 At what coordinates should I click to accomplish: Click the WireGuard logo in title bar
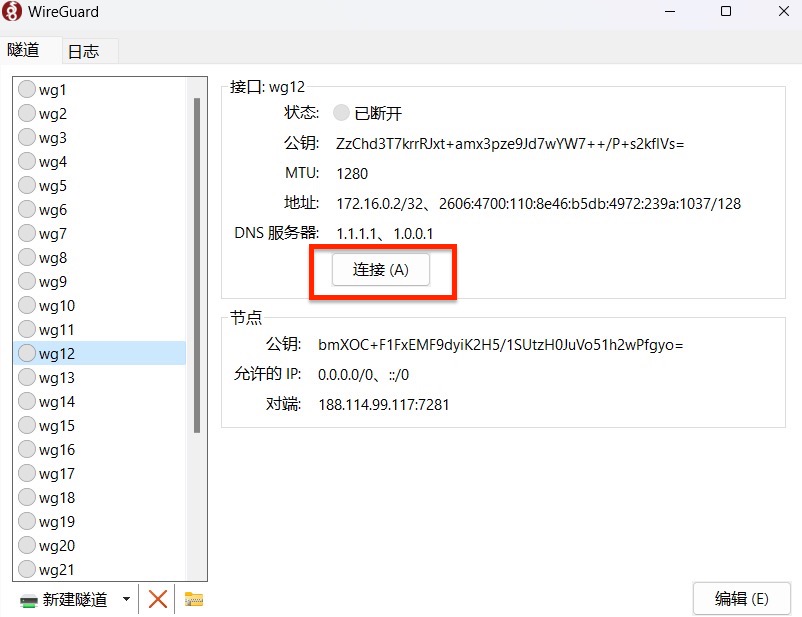[x=15, y=13]
